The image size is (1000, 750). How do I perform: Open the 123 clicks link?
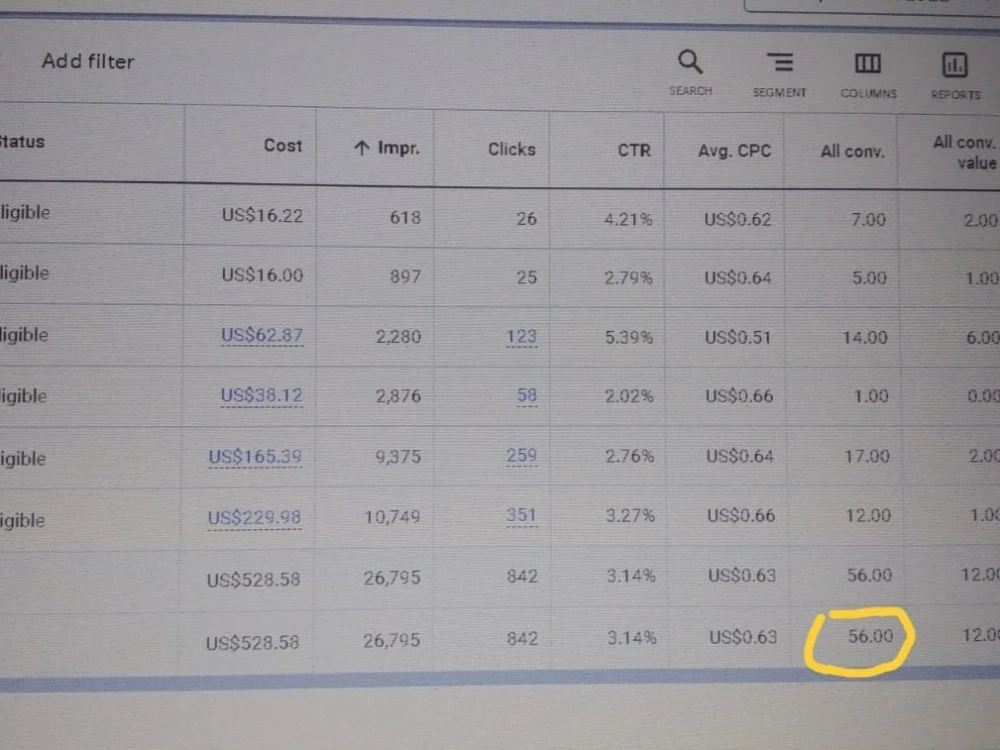point(522,336)
